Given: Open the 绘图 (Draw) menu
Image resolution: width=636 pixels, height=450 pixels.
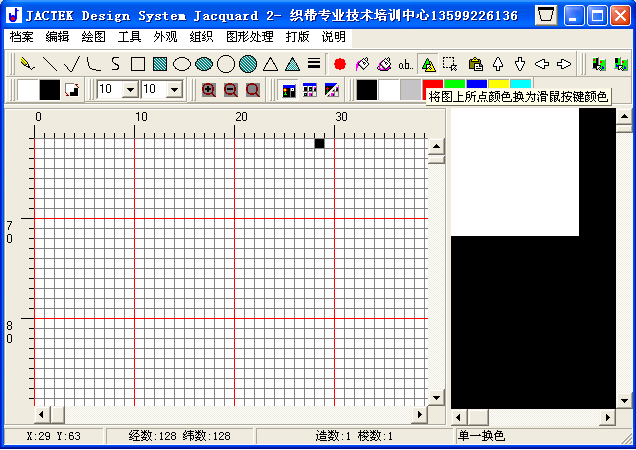Looking at the screenshot, I should coord(93,37).
